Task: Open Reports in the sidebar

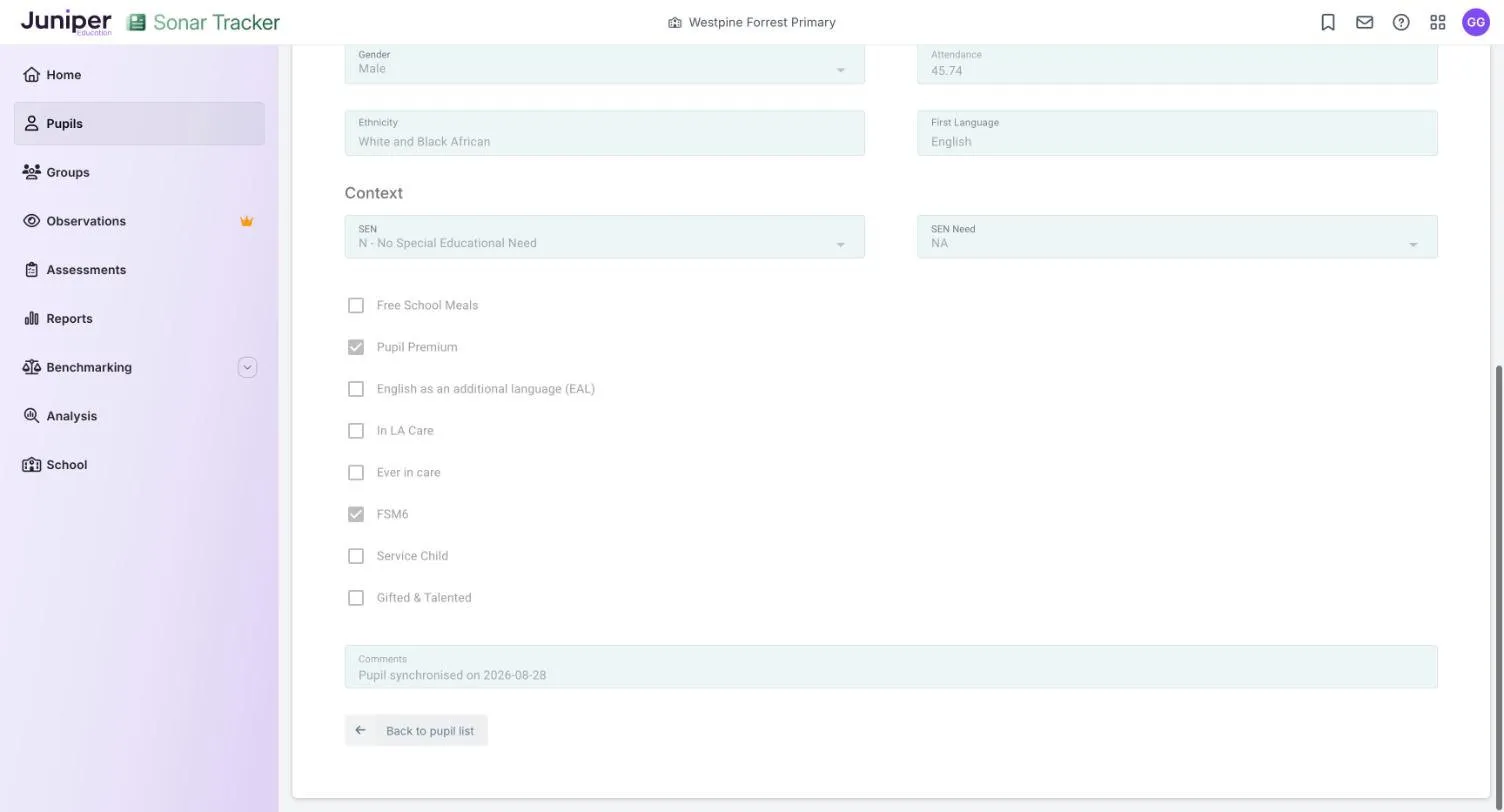Action: click(139, 319)
